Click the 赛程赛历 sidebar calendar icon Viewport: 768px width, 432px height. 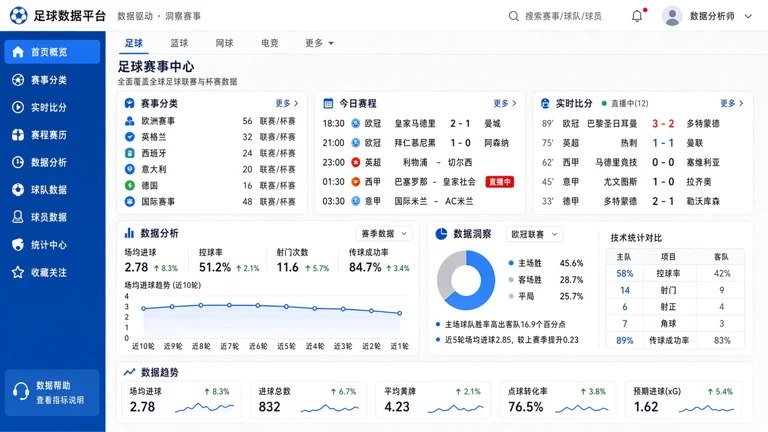tap(18, 135)
